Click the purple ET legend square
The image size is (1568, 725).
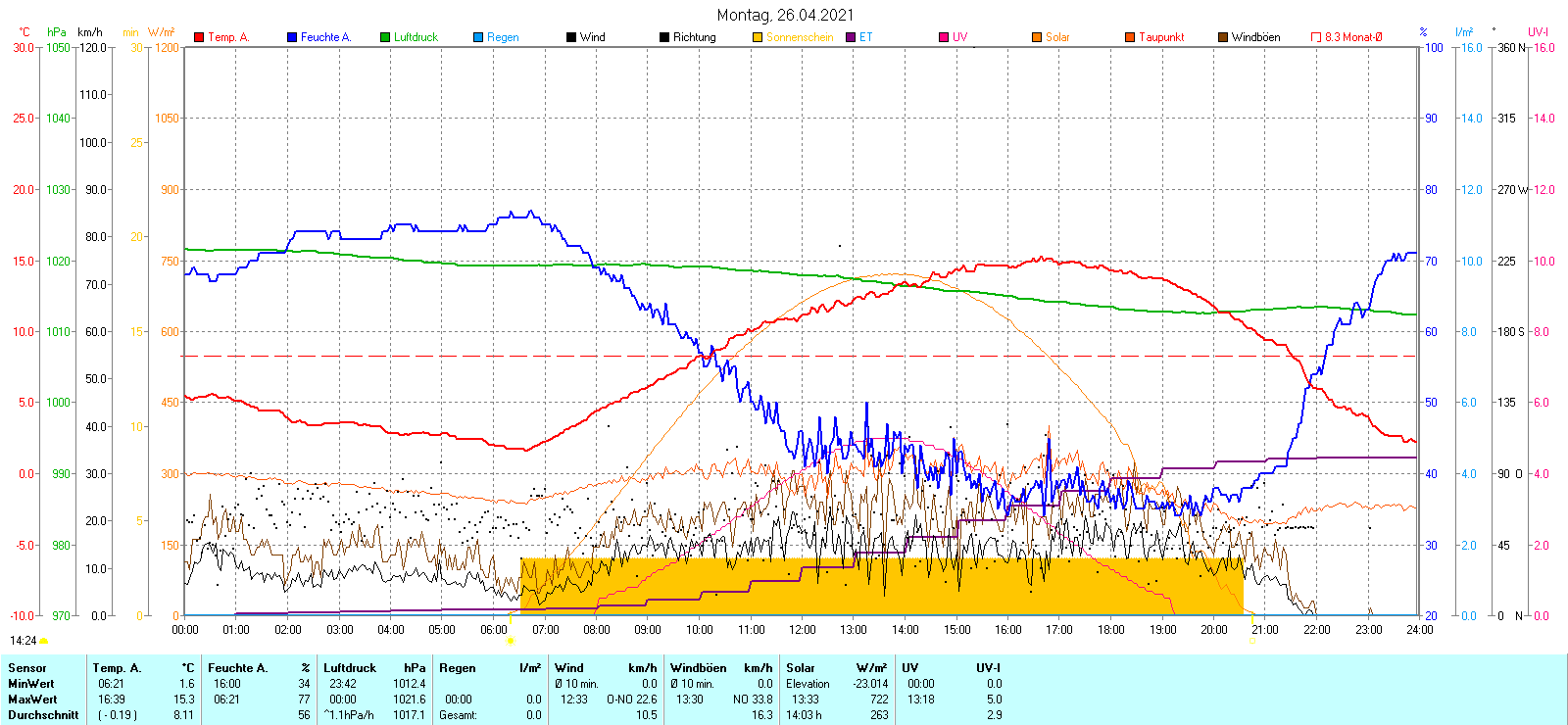851,37
